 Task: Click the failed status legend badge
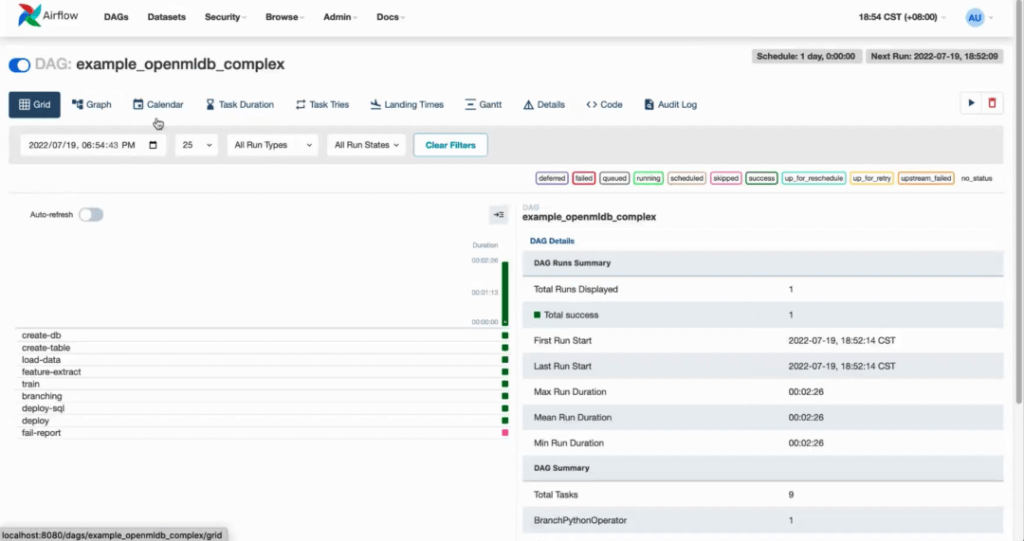pyautogui.click(x=584, y=178)
